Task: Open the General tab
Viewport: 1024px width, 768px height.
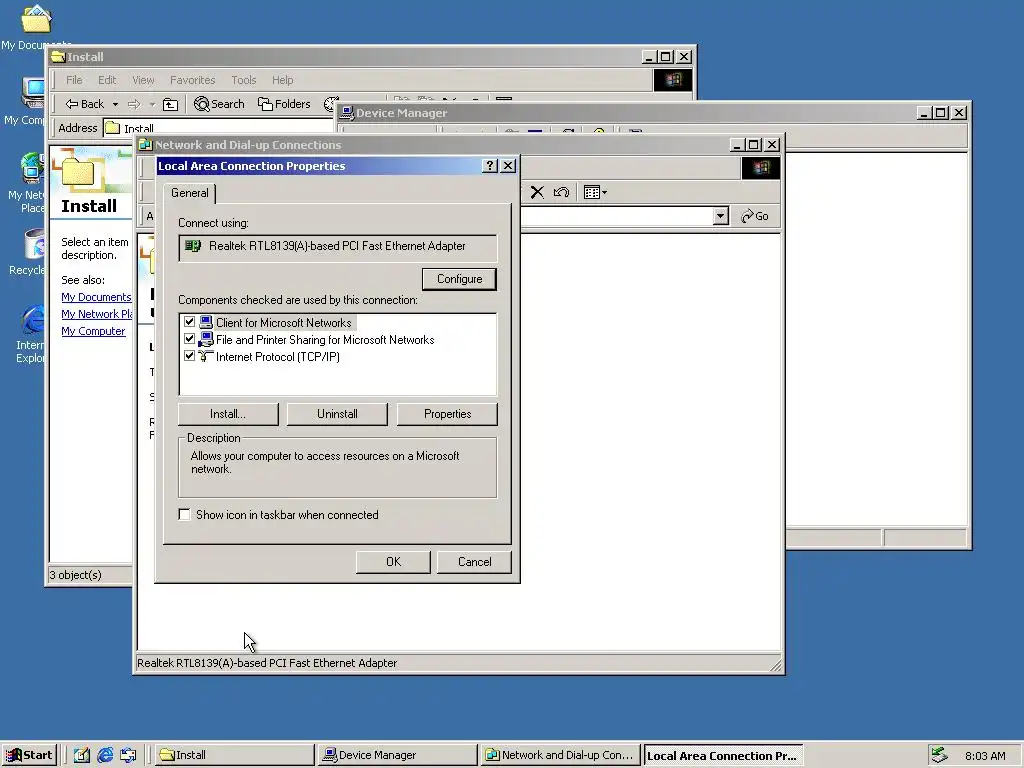Action: click(189, 193)
